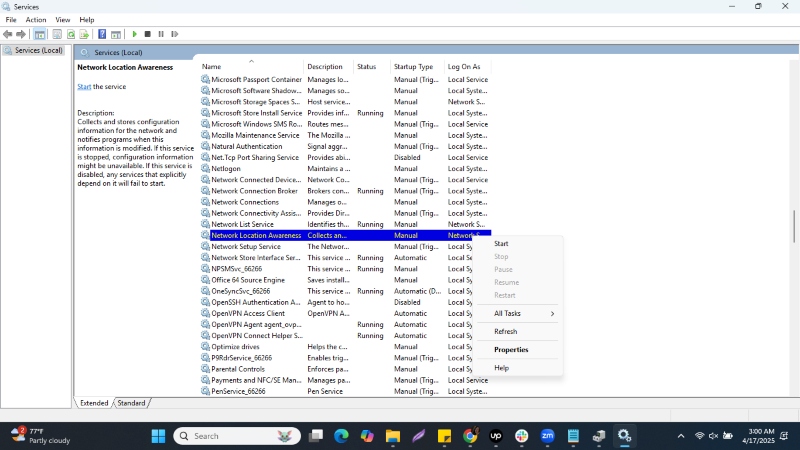The image size is (800, 450).
Task: Select Optimize drives service
Action: click(x=235, y=347)
